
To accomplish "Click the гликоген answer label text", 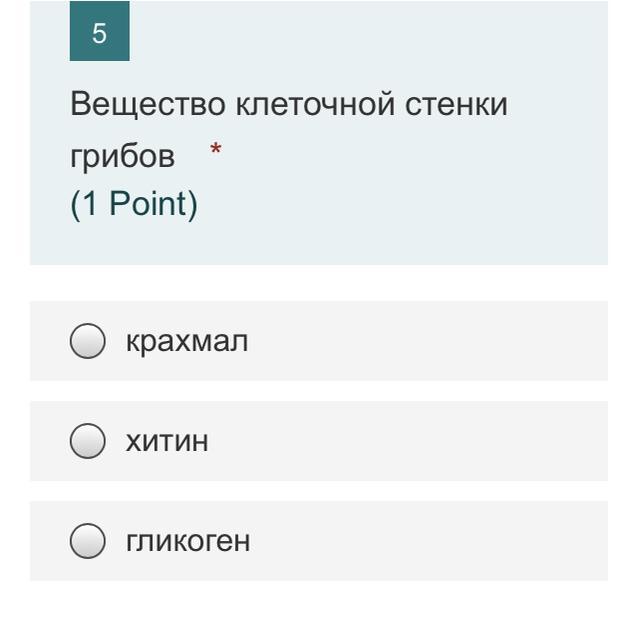I will 188,542.
